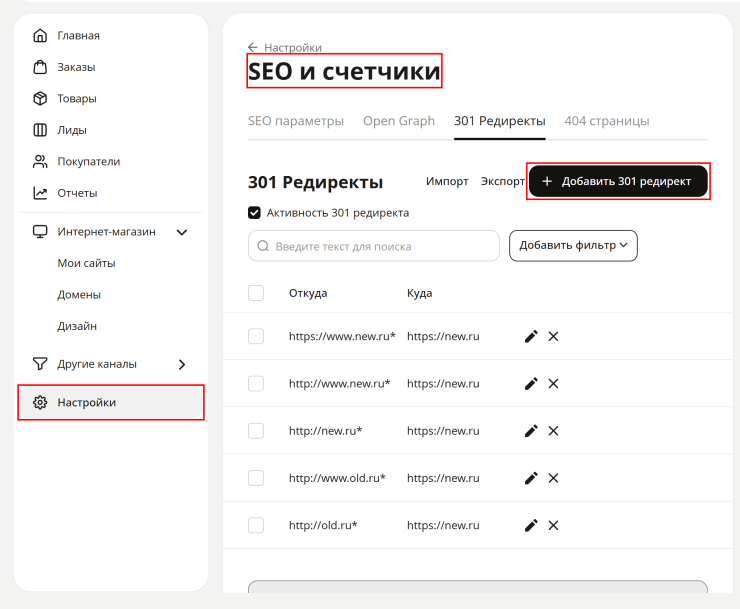Delete redirect from https://www.new.ru* with the X
This screenshot has width=740, height=609.
pos(553,336)
